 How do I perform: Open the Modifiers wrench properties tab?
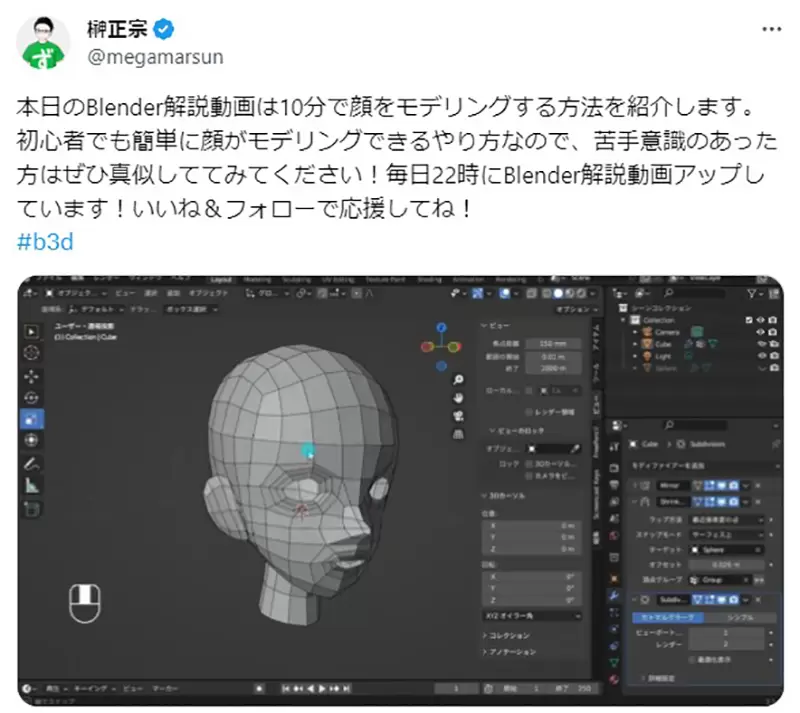(614, 596)
